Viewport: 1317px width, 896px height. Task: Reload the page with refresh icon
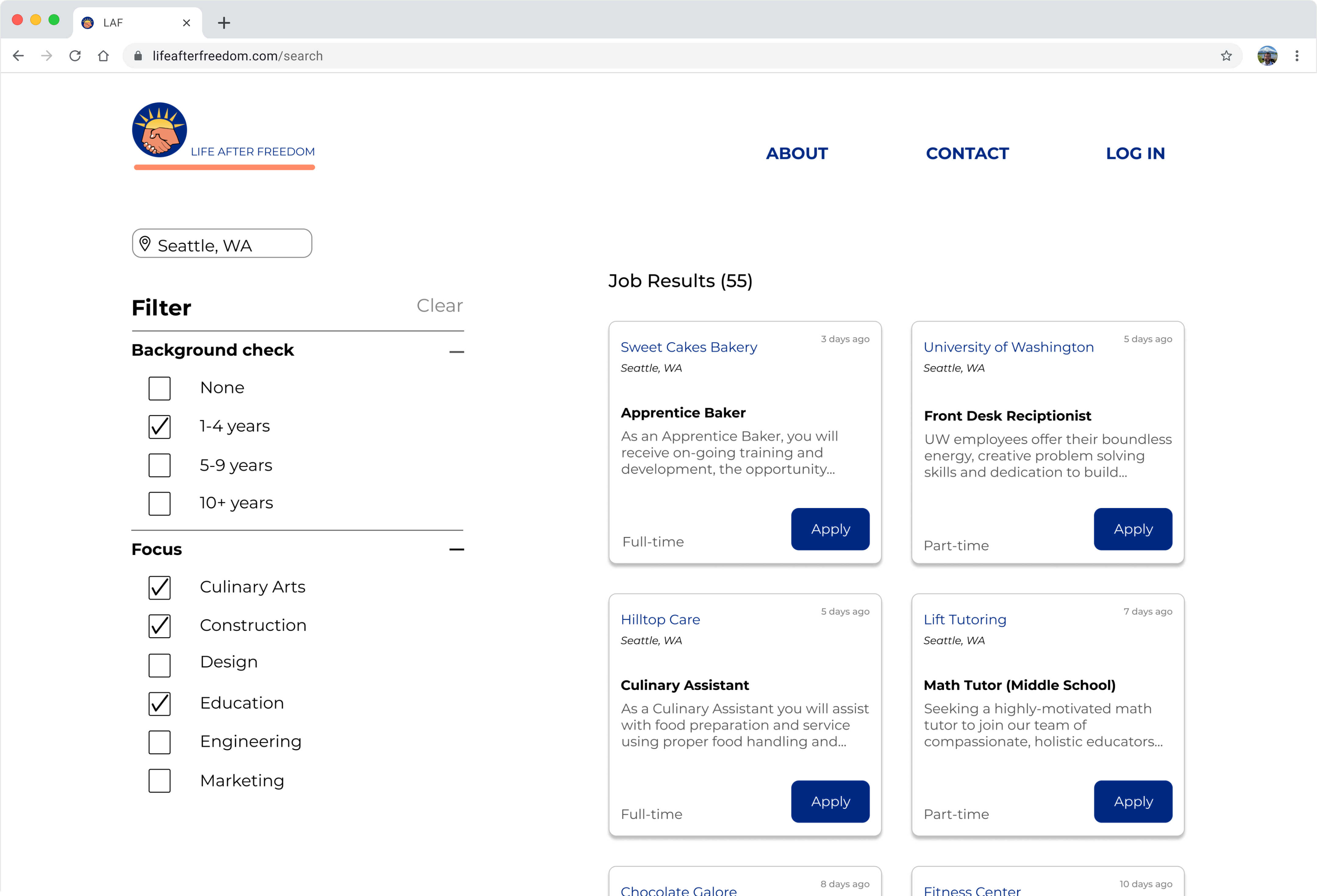75,55
